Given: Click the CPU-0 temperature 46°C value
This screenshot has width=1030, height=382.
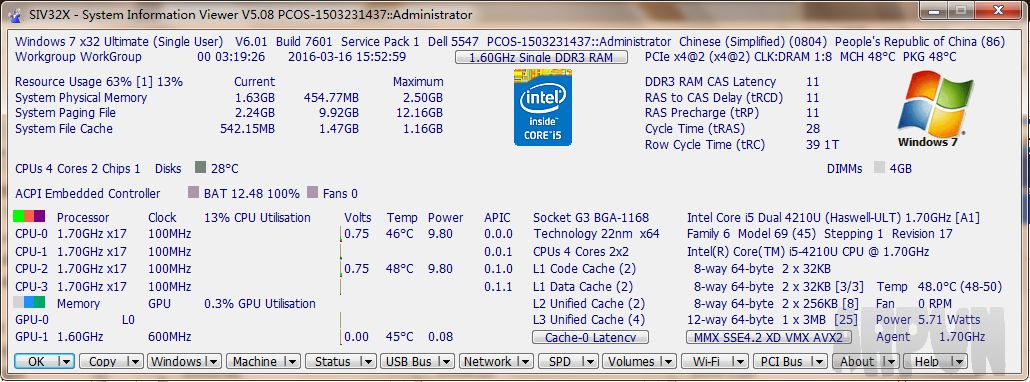Looking at the screenshot, I should (x=400, y=234).
